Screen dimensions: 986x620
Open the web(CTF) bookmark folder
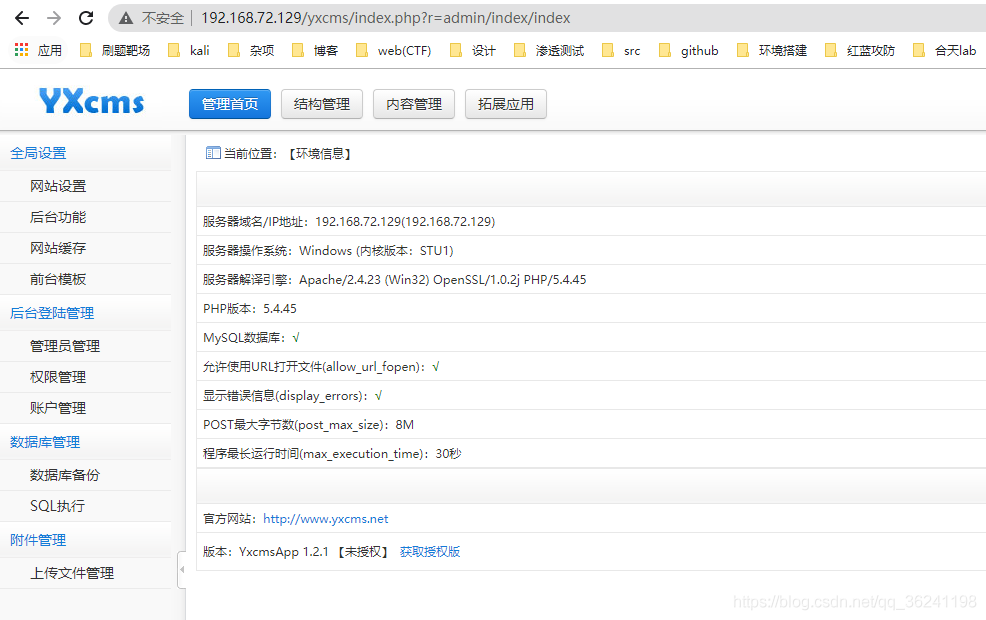394,50
